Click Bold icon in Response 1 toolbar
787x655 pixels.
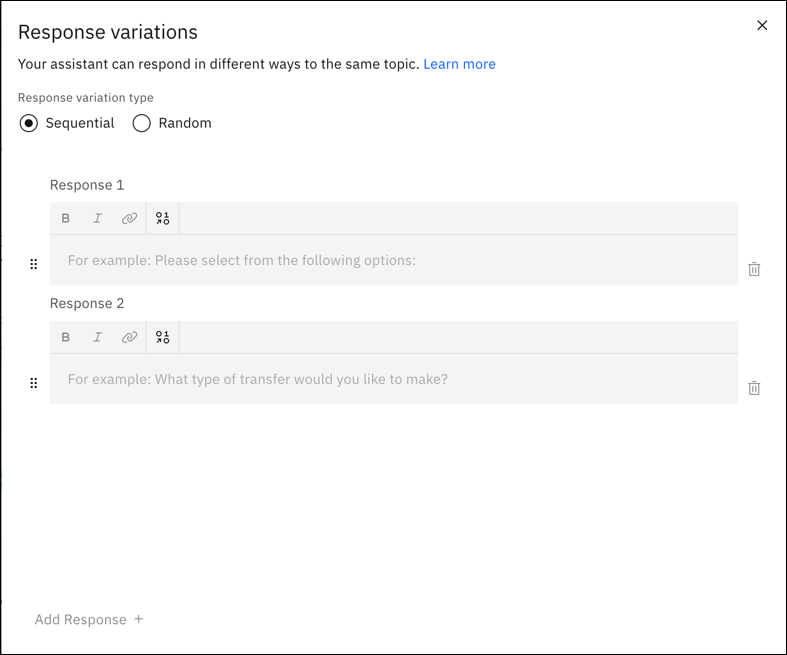(x=66, y=219)
